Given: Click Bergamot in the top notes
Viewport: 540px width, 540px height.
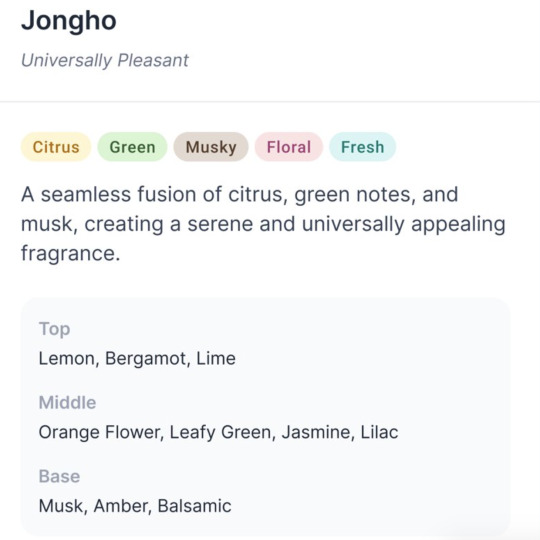Looking at the screenshot, I should click(146, 359).
